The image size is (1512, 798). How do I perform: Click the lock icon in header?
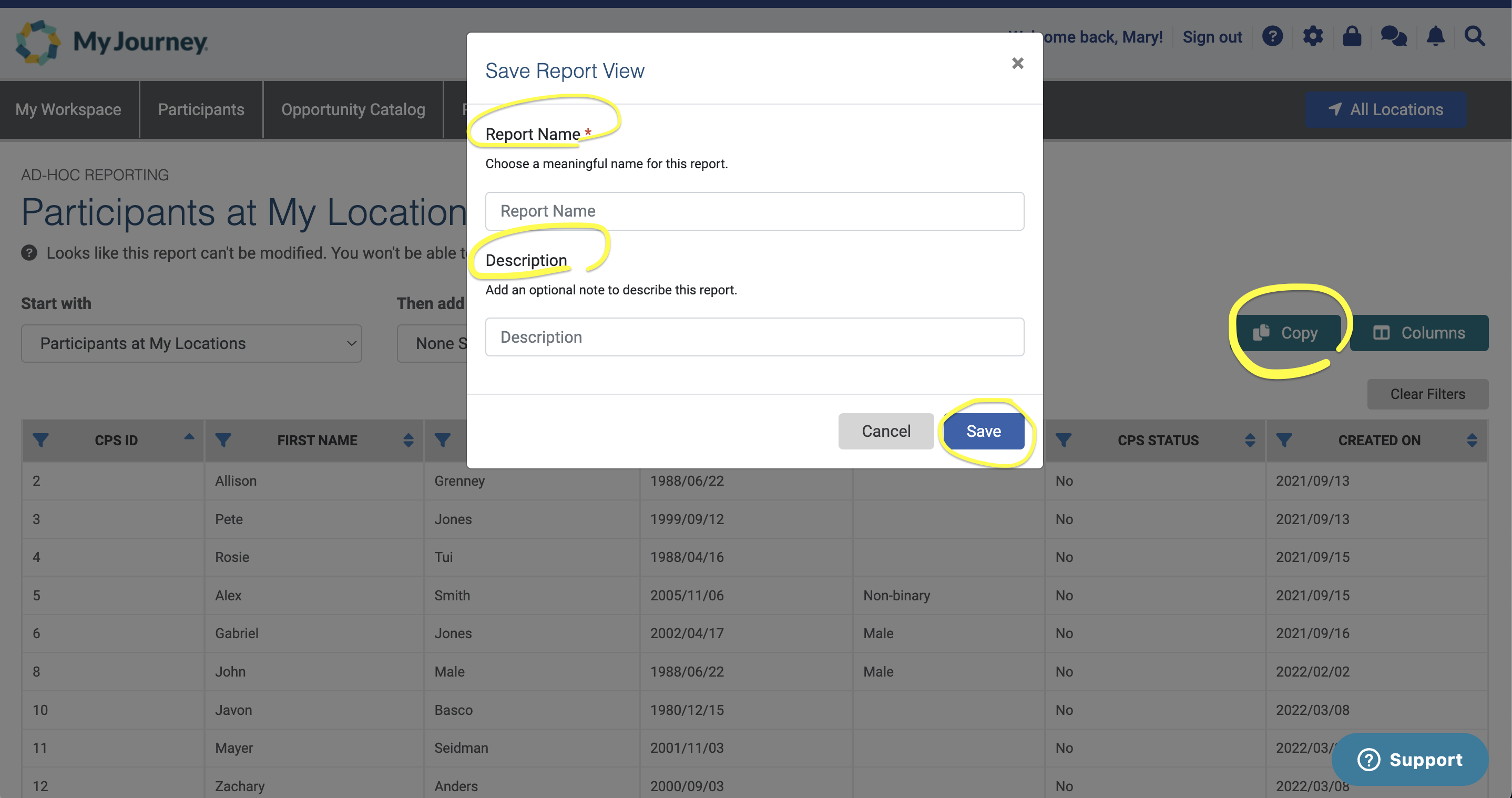click(x=1352, y=36)
